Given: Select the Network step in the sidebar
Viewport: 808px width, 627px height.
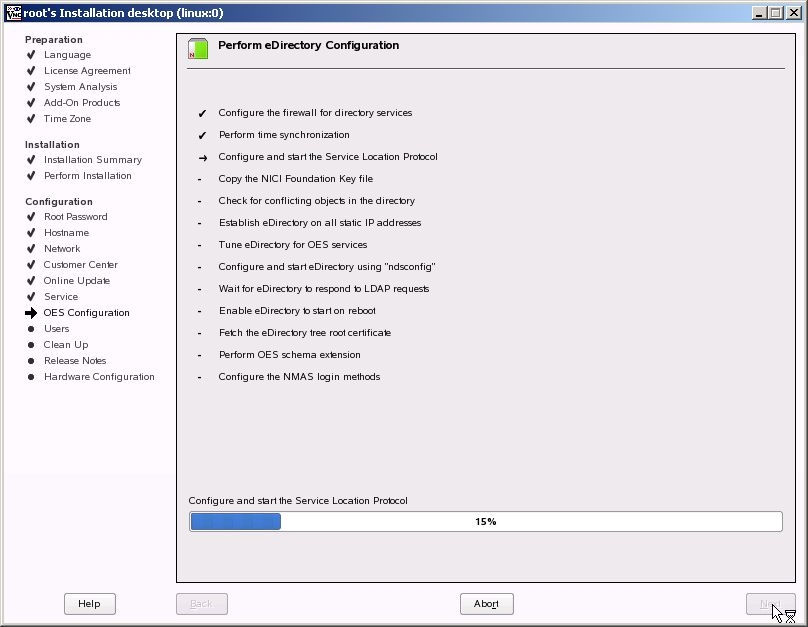Looking at the screenshot, I should point(62,248).
